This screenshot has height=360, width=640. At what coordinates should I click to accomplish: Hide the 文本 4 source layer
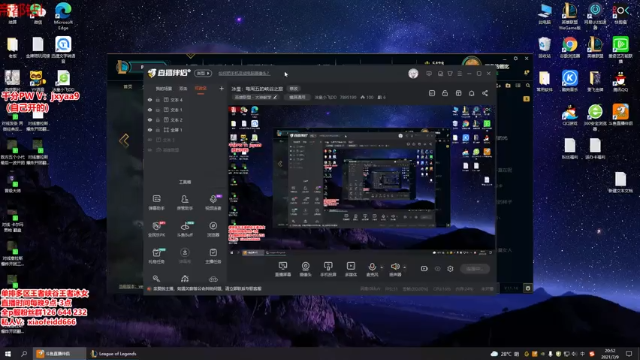150,100
